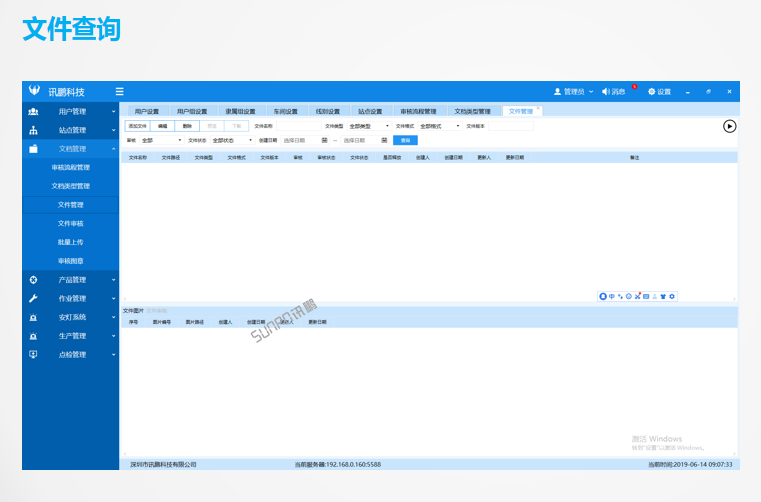Open the 消息 speaker notification icon

pyautogui.click(x=606, y=91)
